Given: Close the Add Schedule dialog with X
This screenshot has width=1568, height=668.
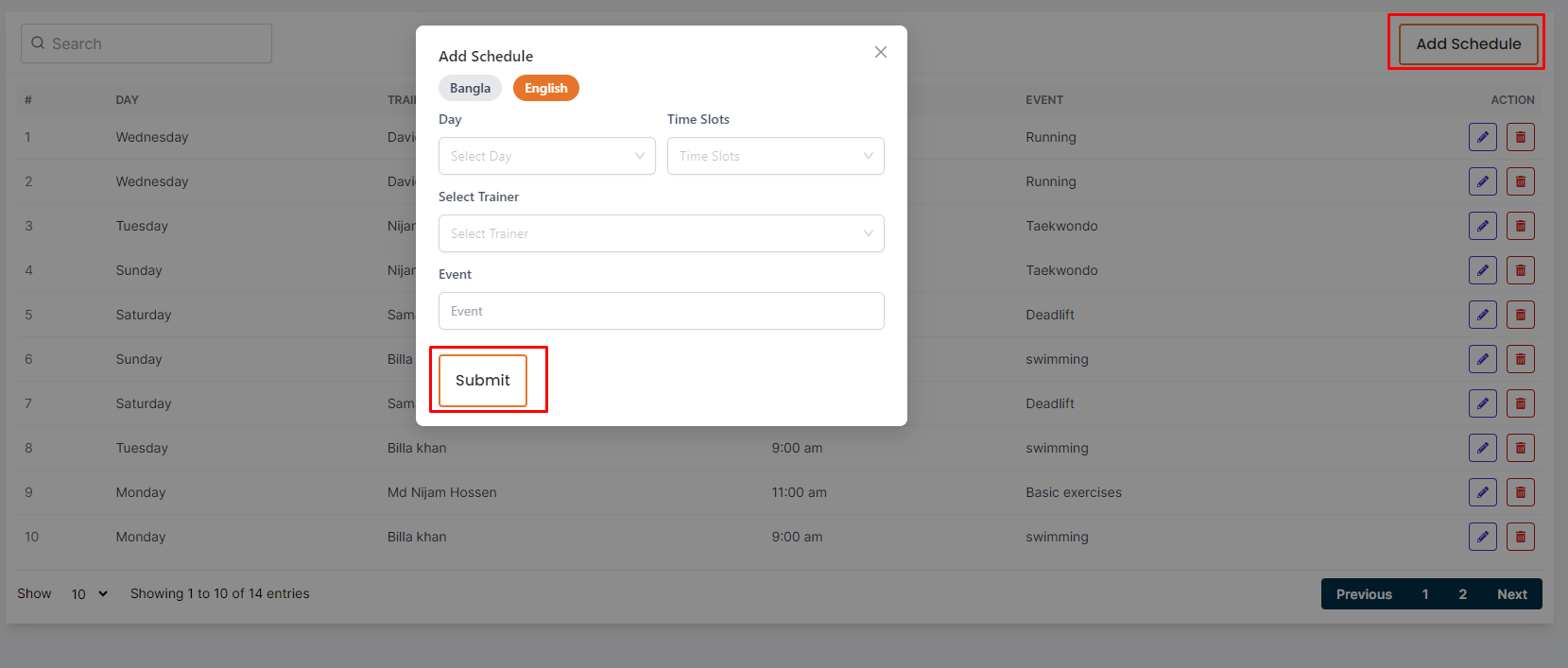Looking at the screenshot, I should click(880, 52).
